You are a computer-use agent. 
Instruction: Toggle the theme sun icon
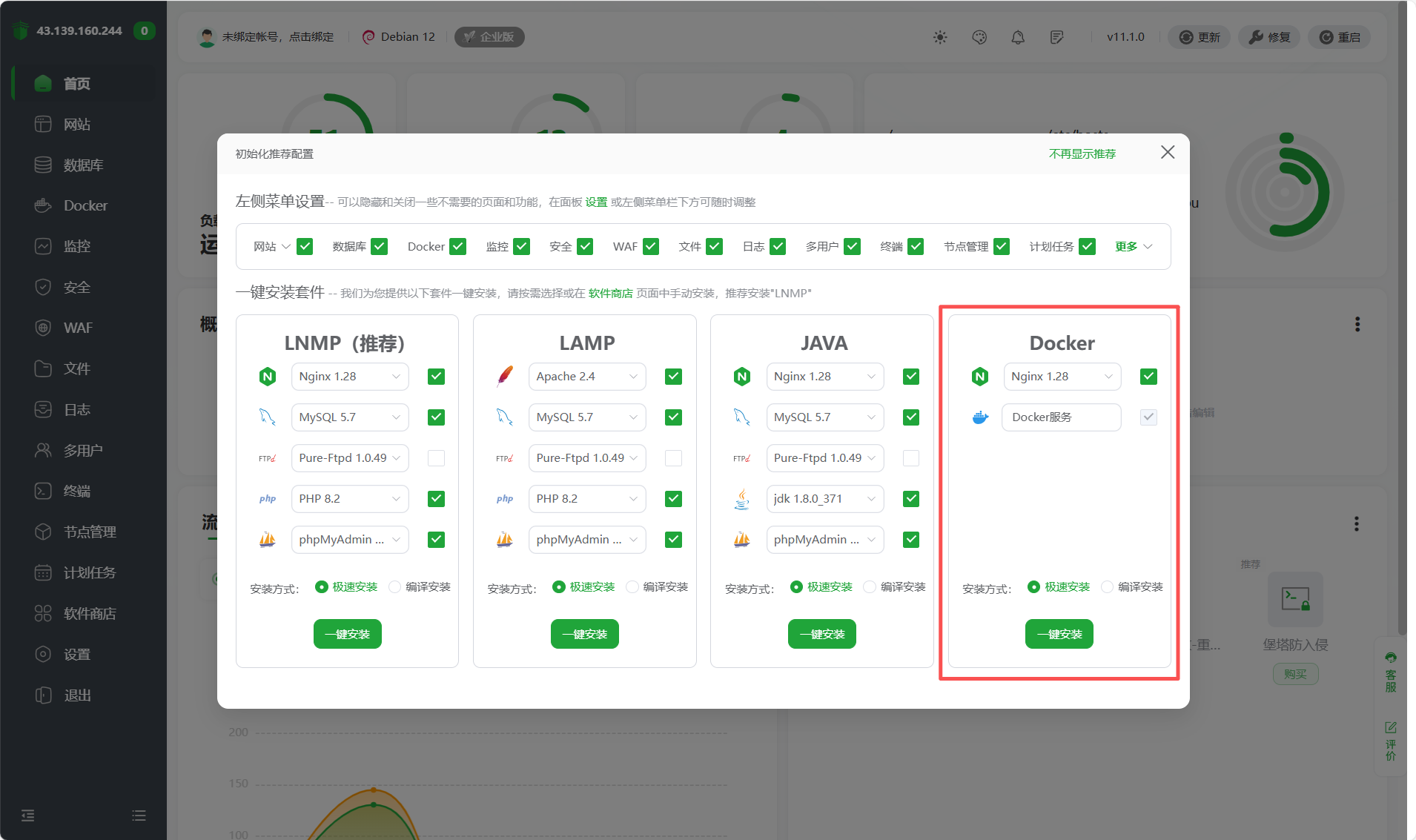[x=940, y=37]
